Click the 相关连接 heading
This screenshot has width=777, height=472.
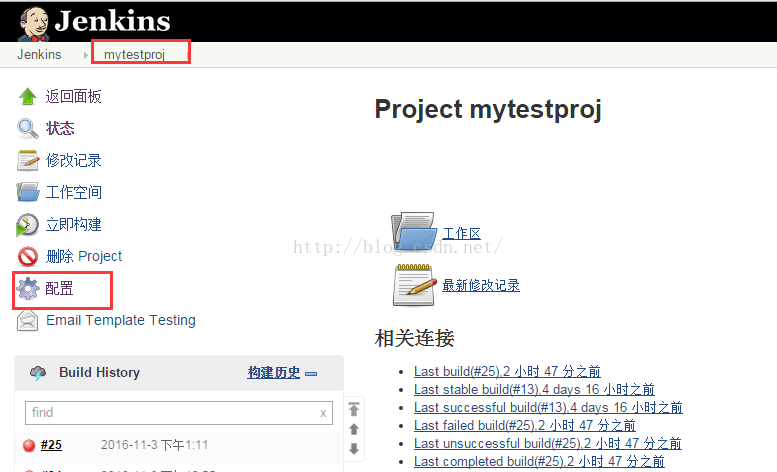click(415, 338)
